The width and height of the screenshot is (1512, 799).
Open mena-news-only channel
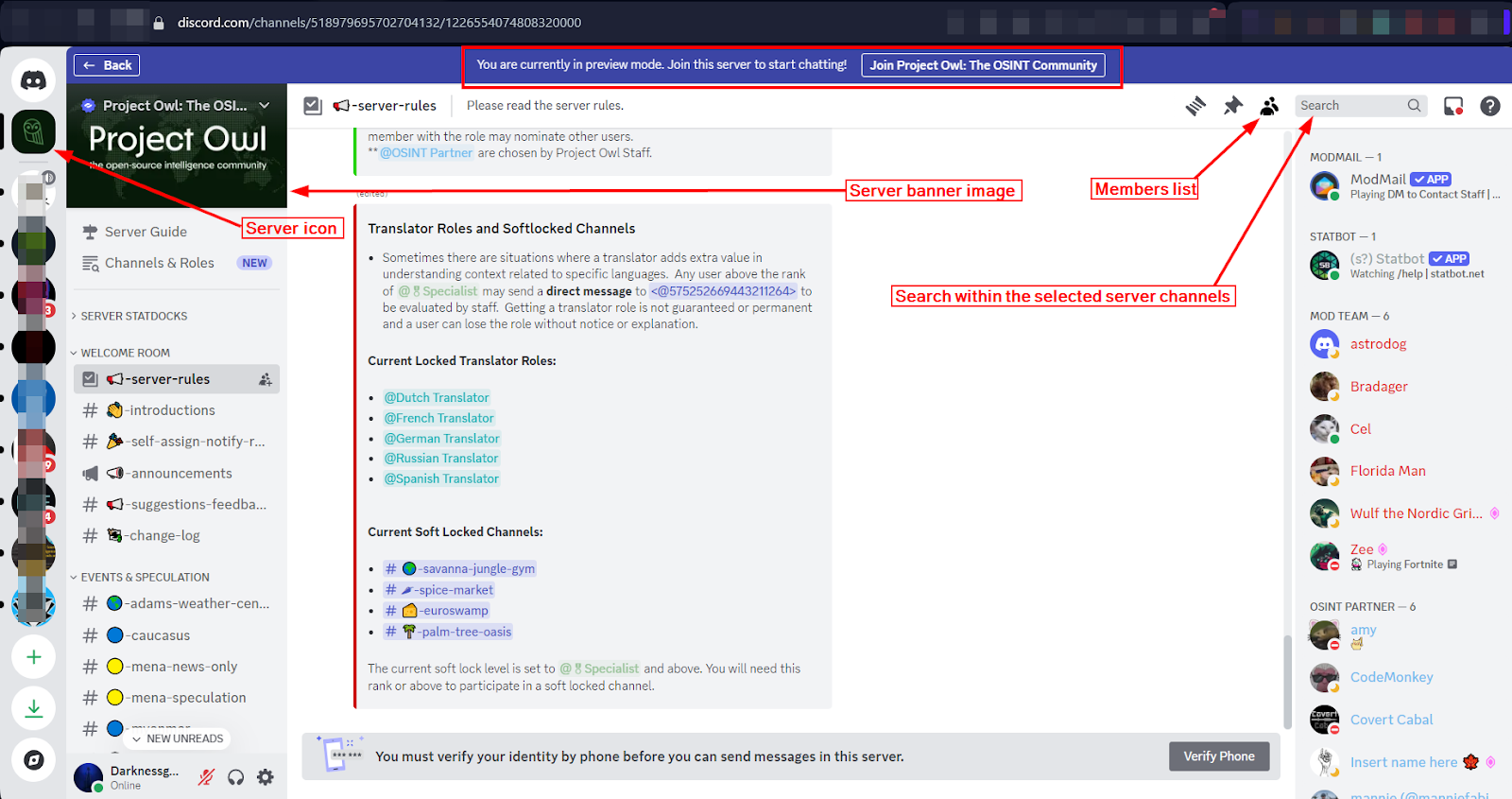pyautogui.click(x=177, y=667)
